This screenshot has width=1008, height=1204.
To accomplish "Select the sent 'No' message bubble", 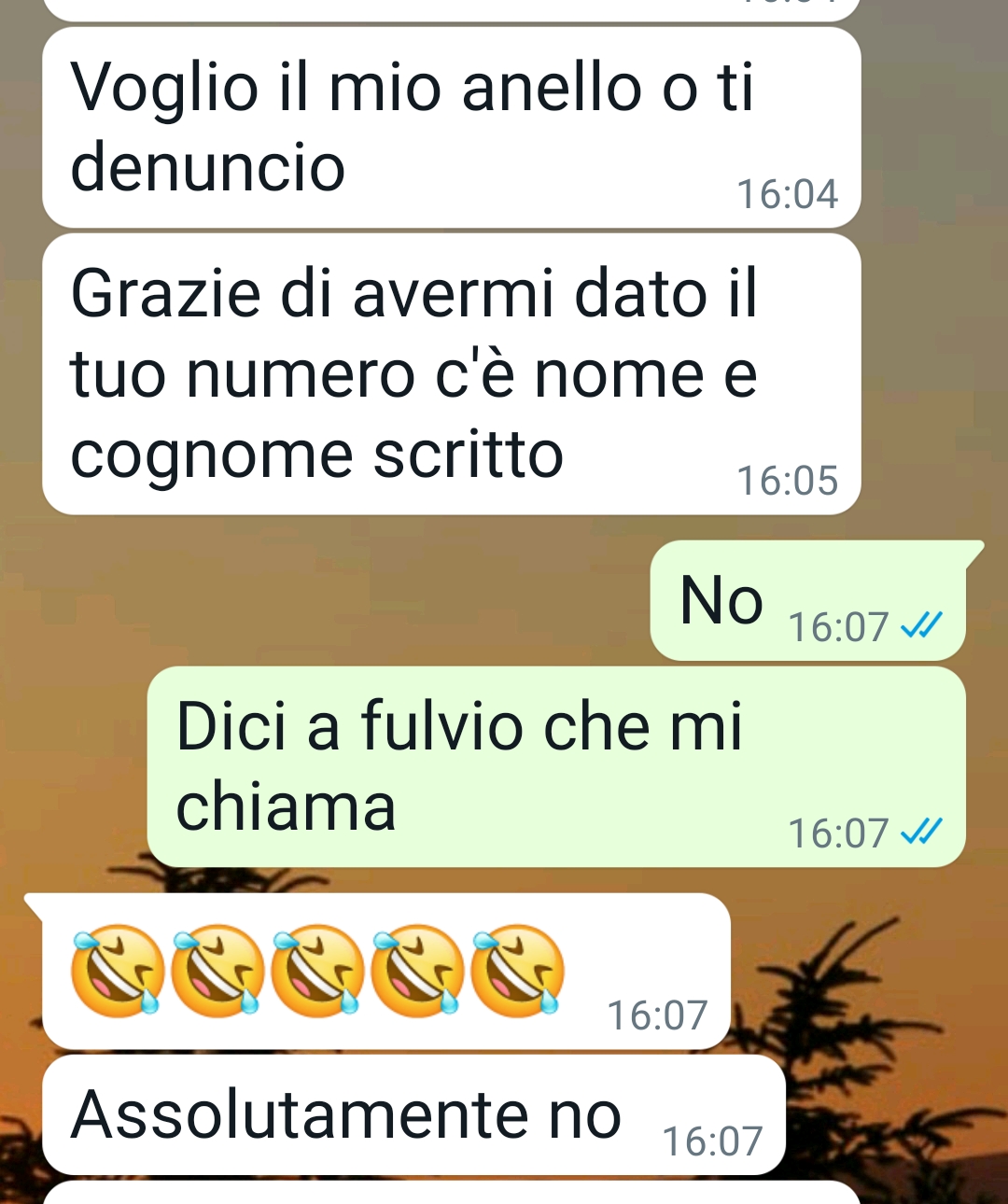I will click(x=808, y=600).
